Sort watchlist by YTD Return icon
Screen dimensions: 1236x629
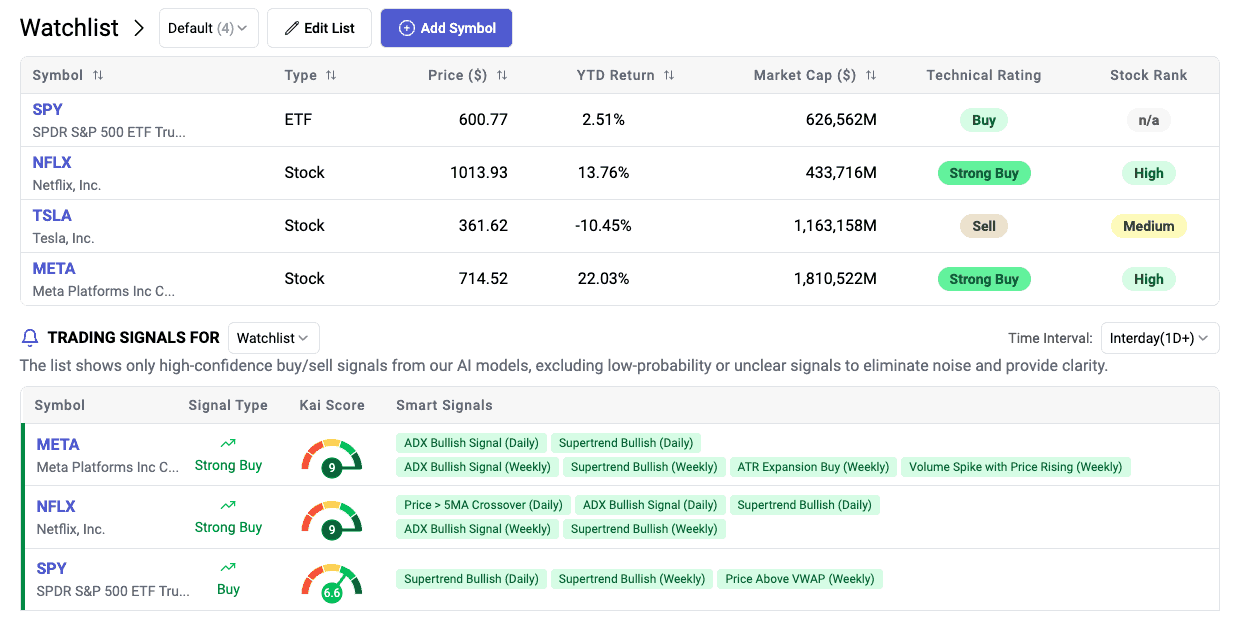click(x=669, y=76)
